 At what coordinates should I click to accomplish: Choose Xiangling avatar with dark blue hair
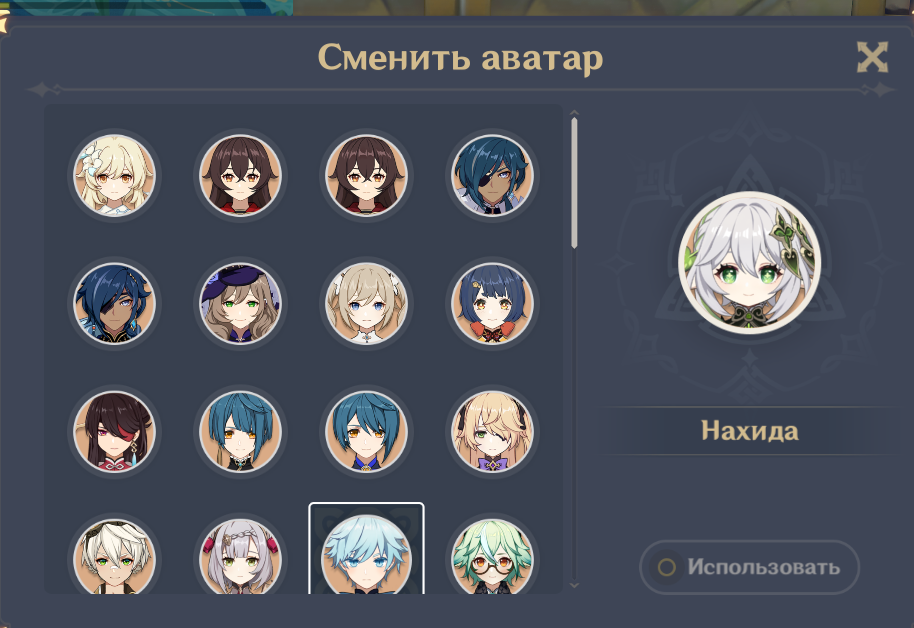(493, 303)
